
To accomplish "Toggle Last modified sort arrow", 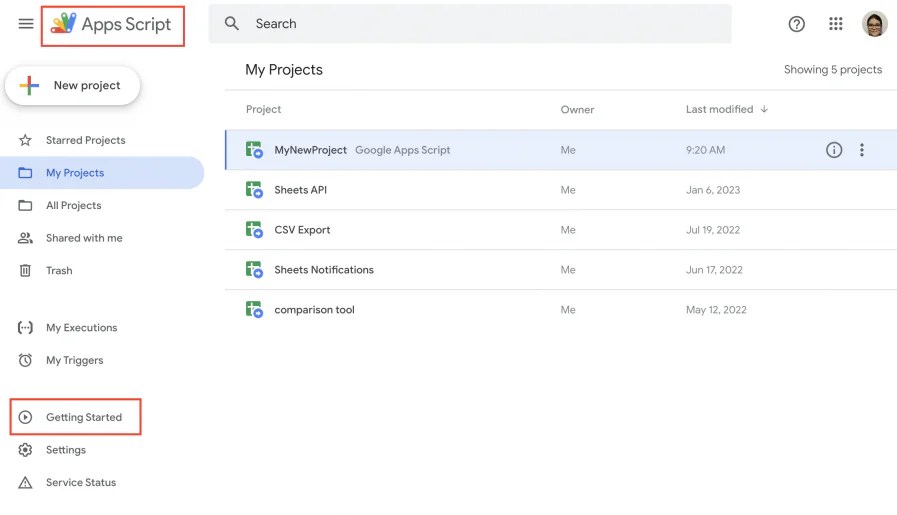I will pyautogui.click(x=765, y=109).
